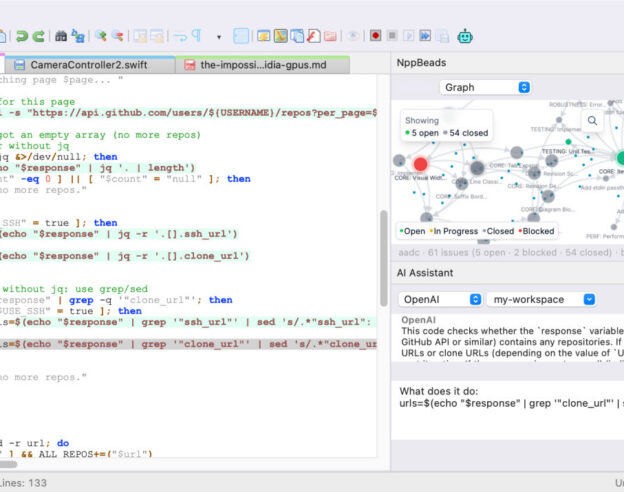The height and width of the screenshot is (492, 624).
Task: Redo the last undone edit
Action: pos(39,36)
